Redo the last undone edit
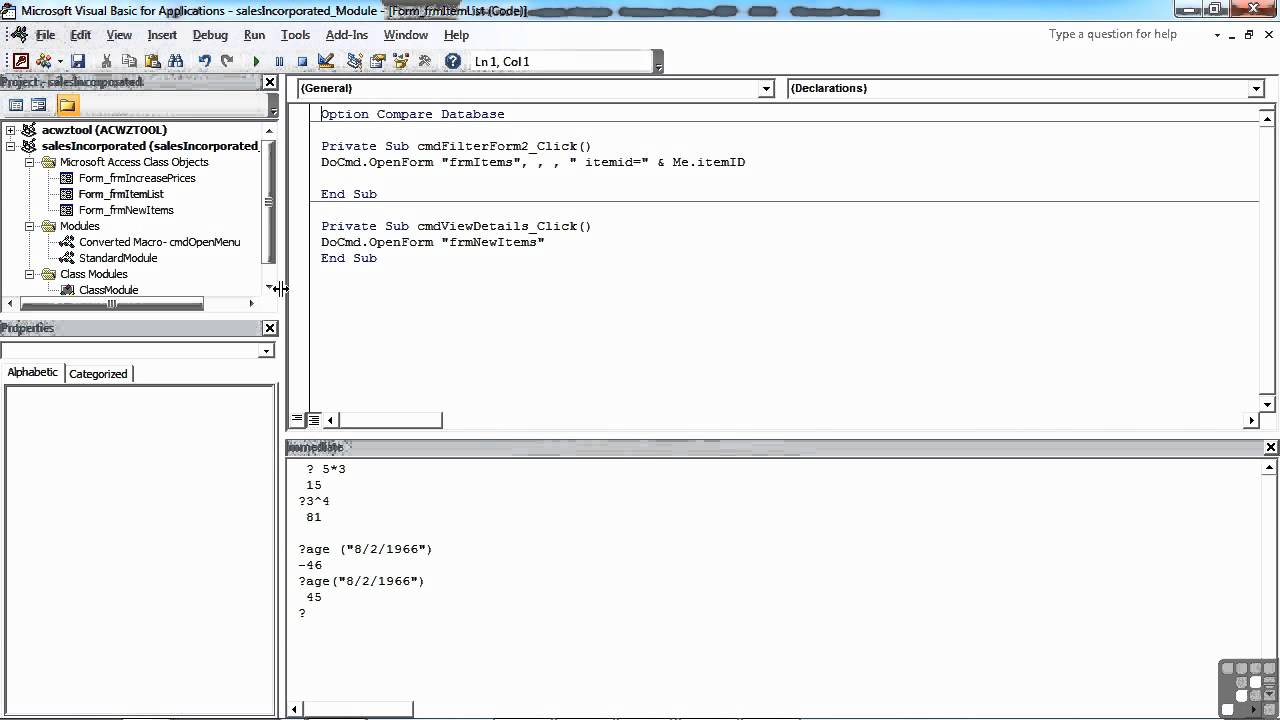The height and width of the screenshot is (720, 1280). 227,61
